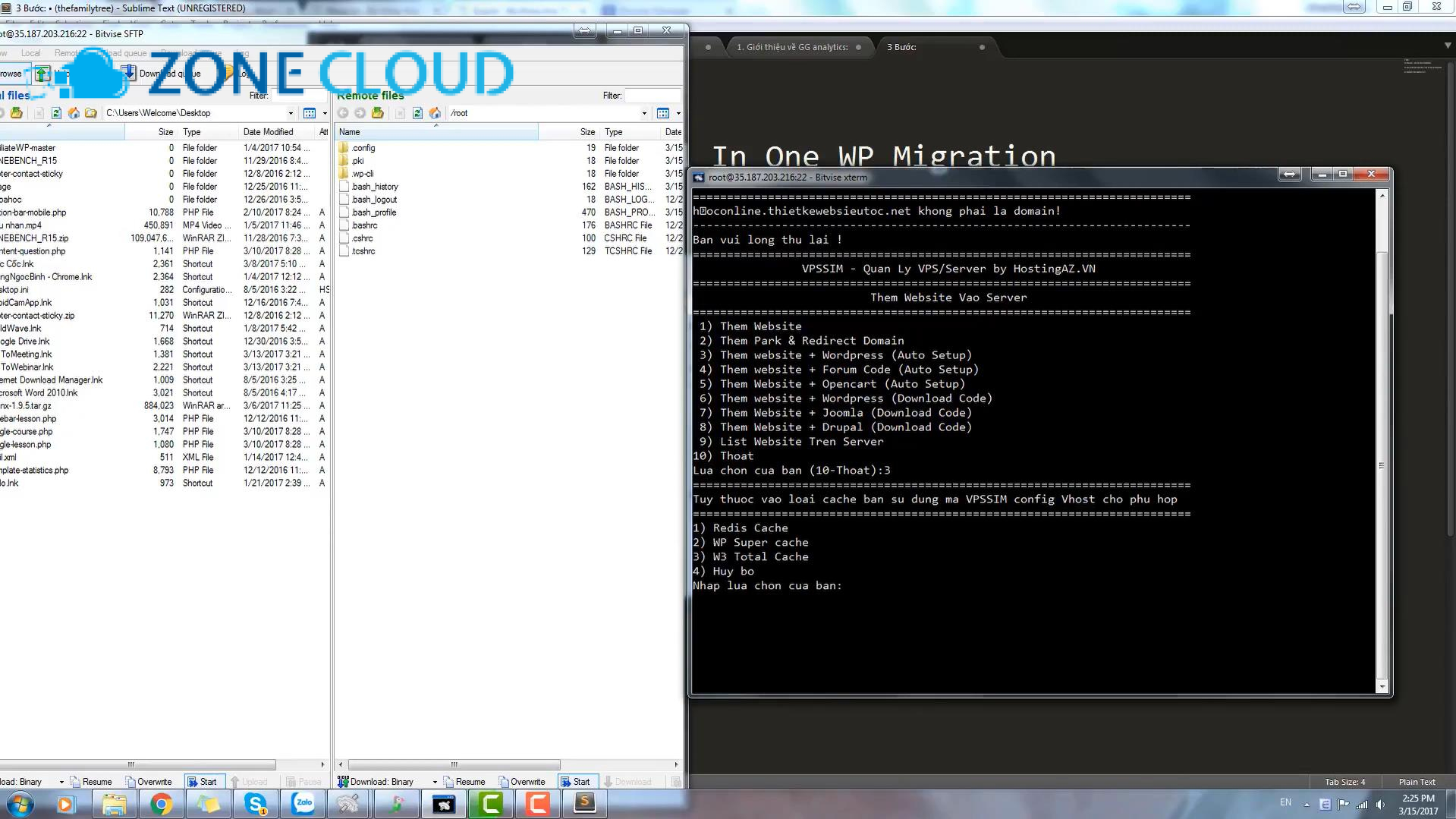Click the remote files horizontal scrollbar
Screen dimensions: 1456x819
click(x=454, y=764)
